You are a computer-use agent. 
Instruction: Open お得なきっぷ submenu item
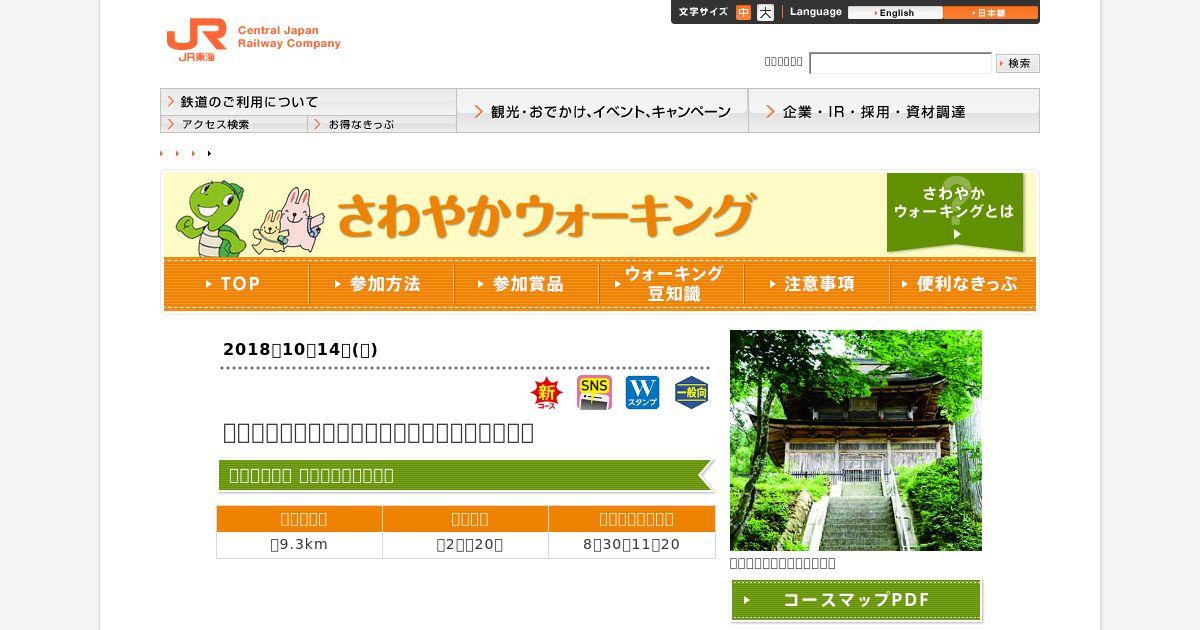pyautogui.click(x=382, y=124)
